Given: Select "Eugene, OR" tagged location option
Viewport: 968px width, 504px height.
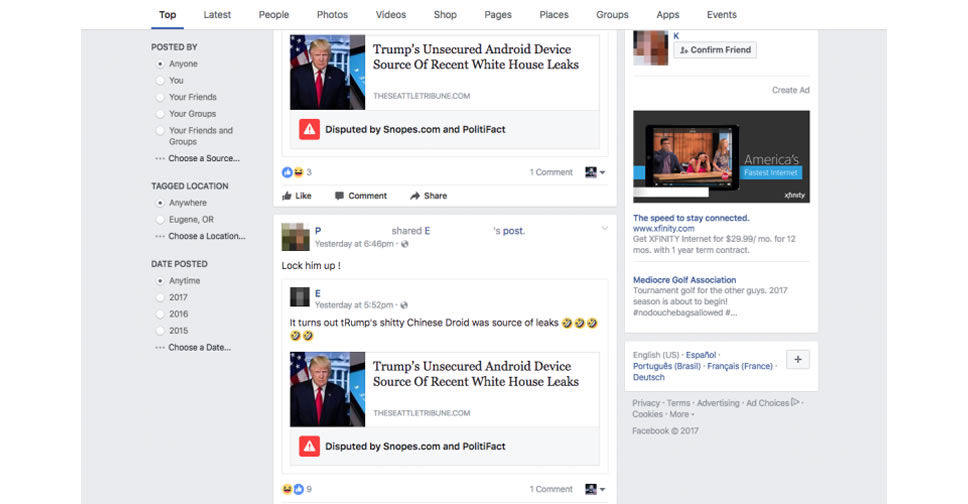Looking at the screenshot, I should click(x=160, y=220).
